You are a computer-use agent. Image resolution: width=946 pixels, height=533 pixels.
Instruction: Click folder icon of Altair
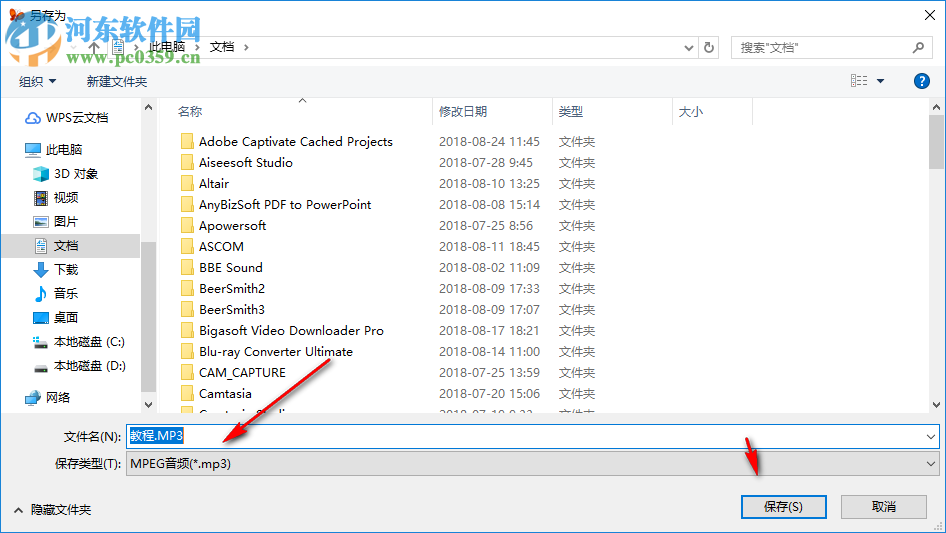coord(187,184)
